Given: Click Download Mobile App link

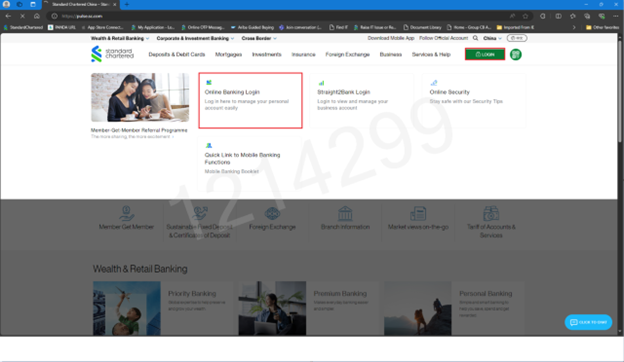Looking at the screenshot, I should tap(391, 38).
